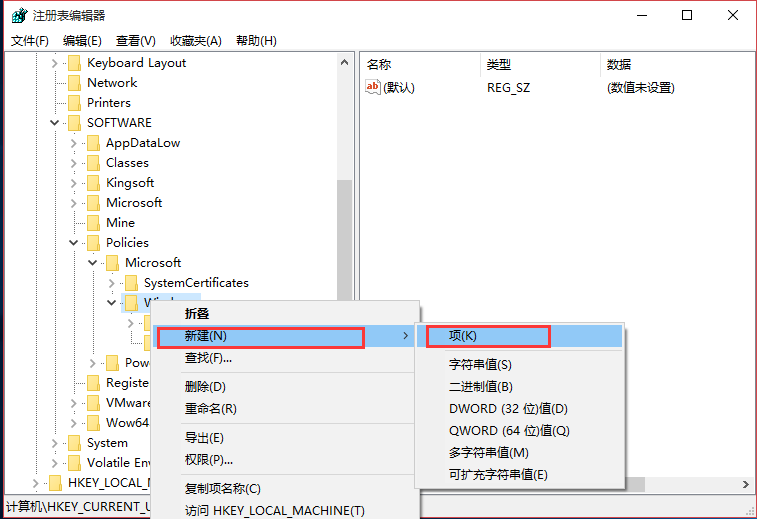This screenshot has width=757, height=519.
Task: Minimize the Registry Editor window
Action: point(642,15)
